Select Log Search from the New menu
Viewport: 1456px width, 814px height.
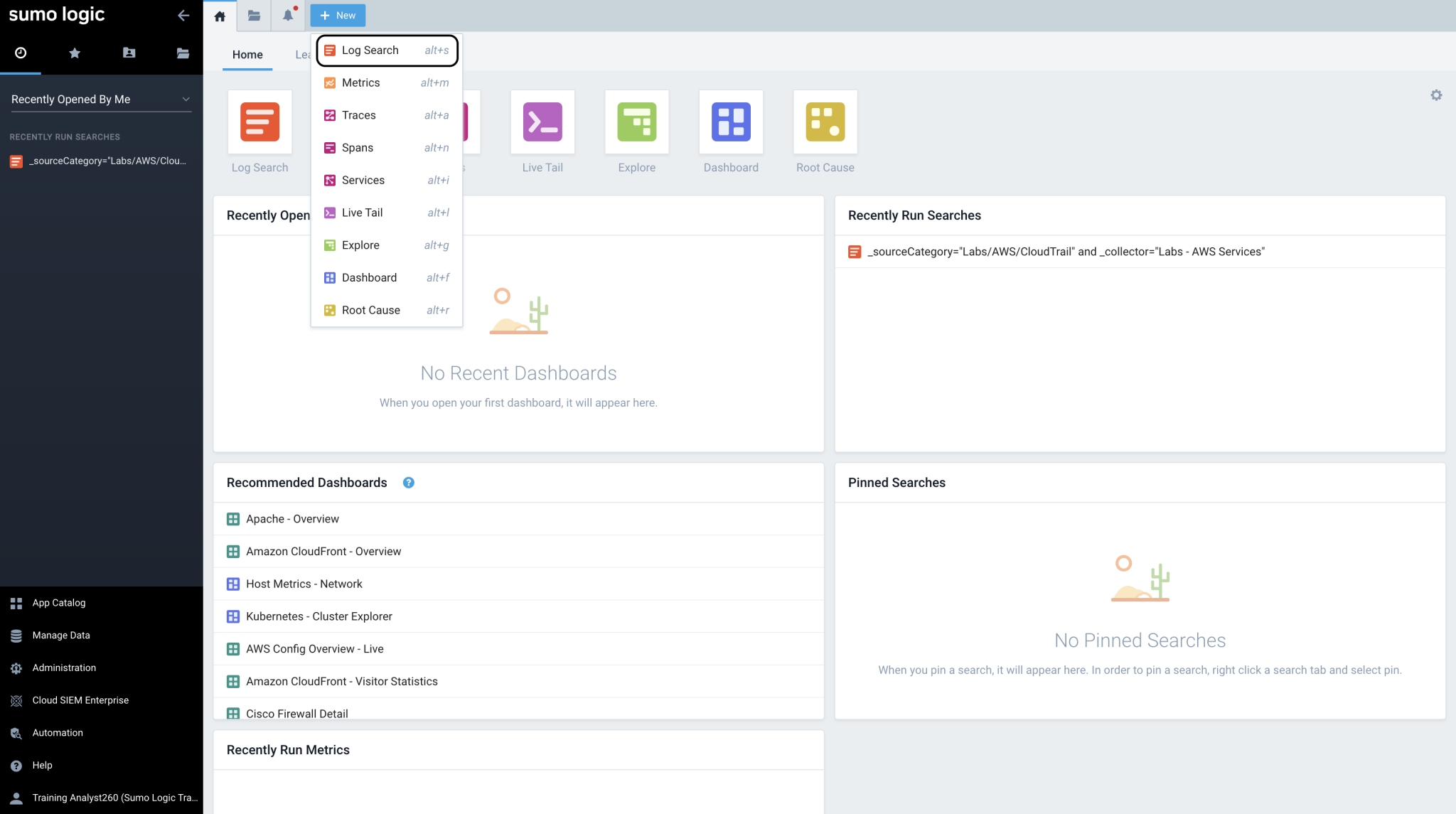[387, 50]
